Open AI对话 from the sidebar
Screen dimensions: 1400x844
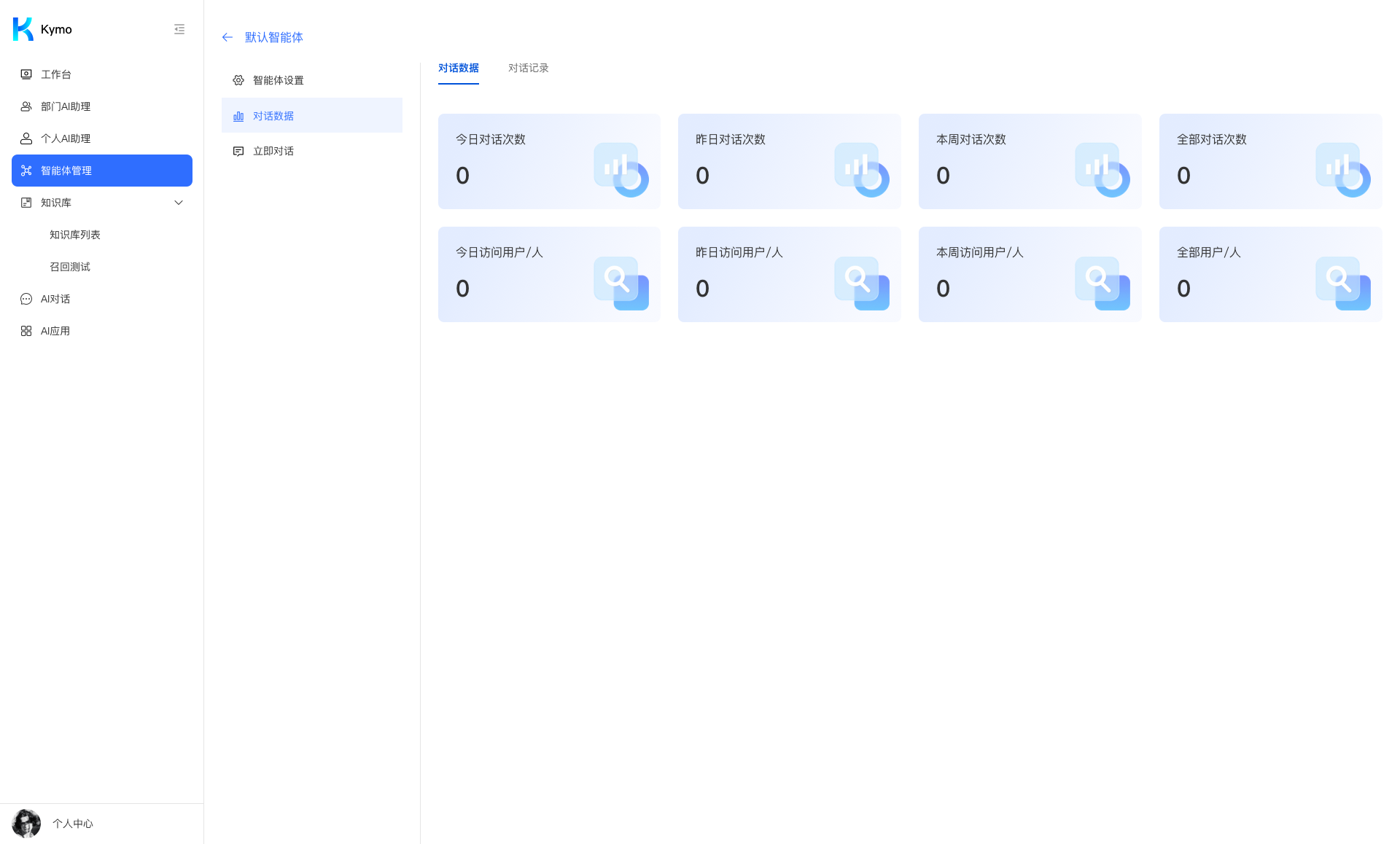55,299
